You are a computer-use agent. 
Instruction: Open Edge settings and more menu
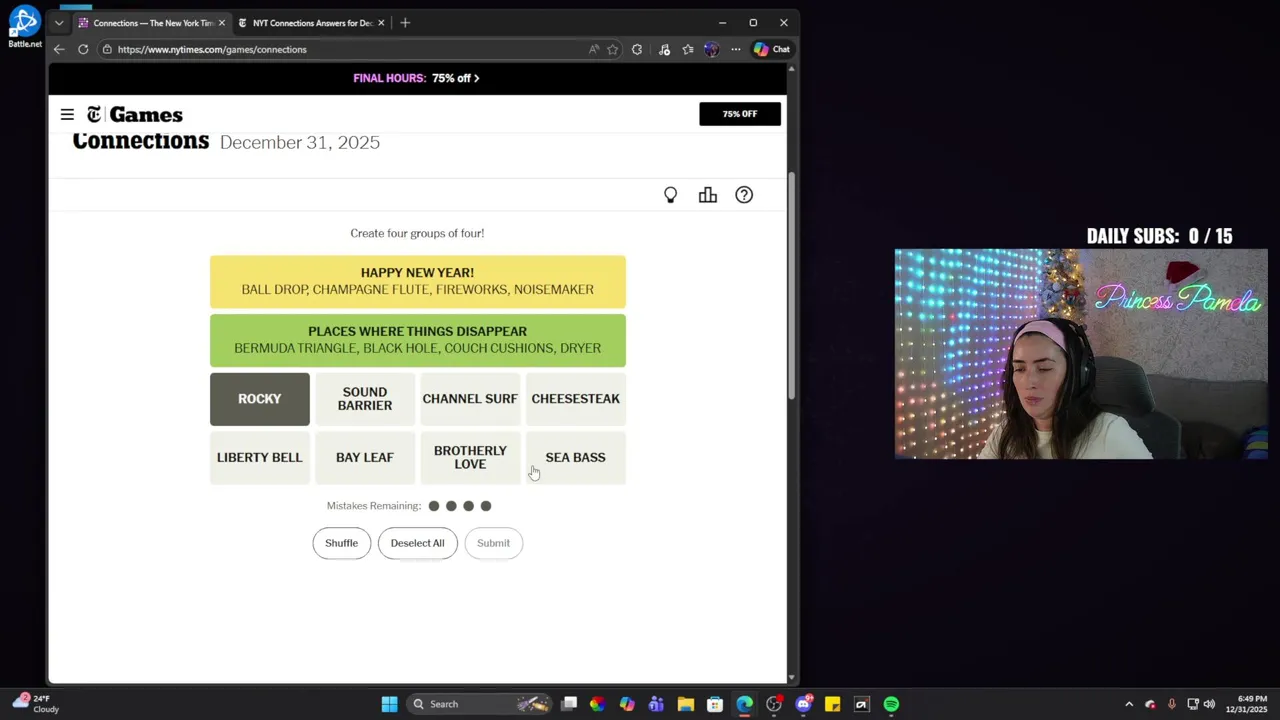(736, 49)
